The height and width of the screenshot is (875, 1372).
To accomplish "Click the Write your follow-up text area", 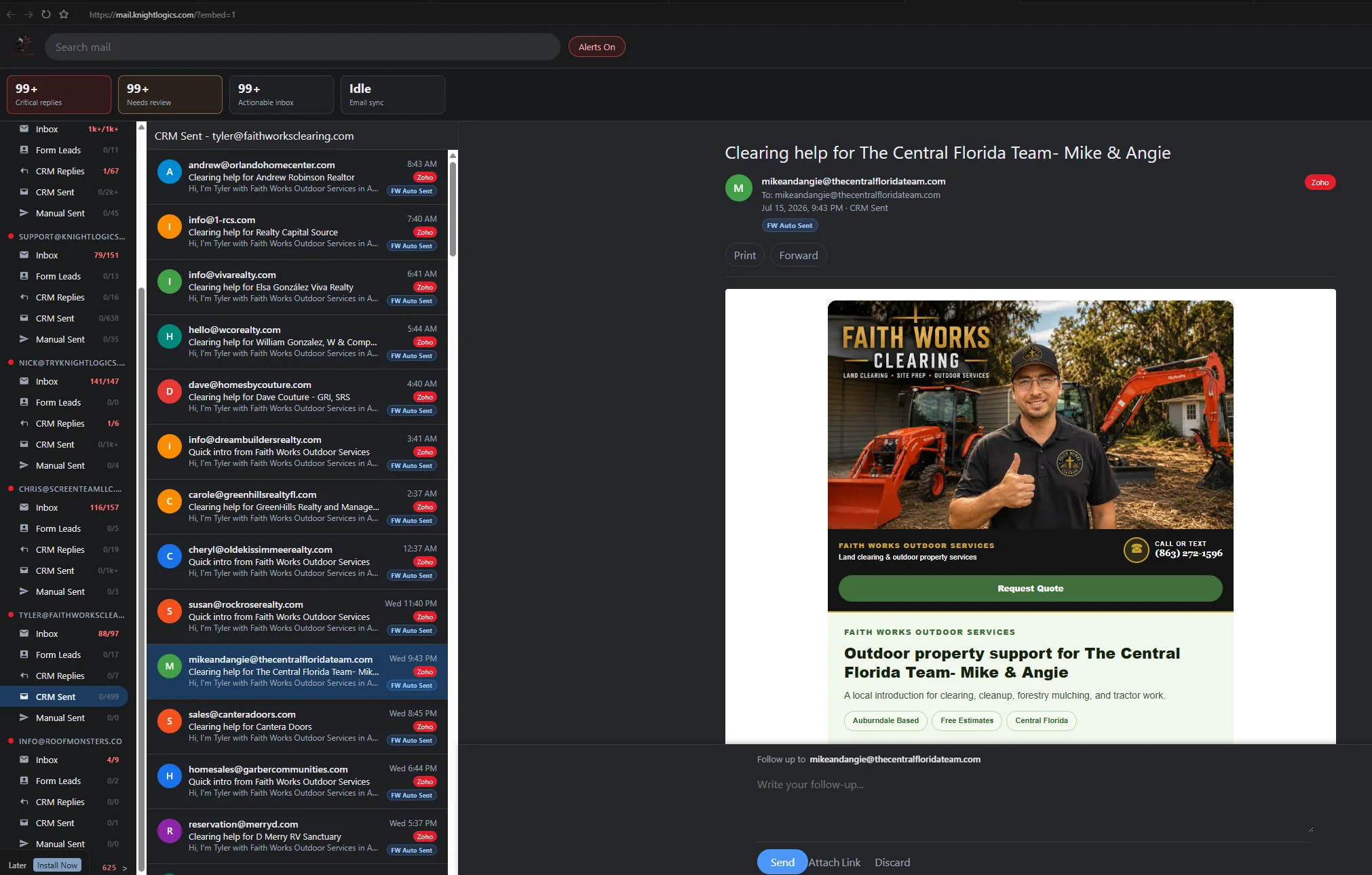I will coord(1035,804).
